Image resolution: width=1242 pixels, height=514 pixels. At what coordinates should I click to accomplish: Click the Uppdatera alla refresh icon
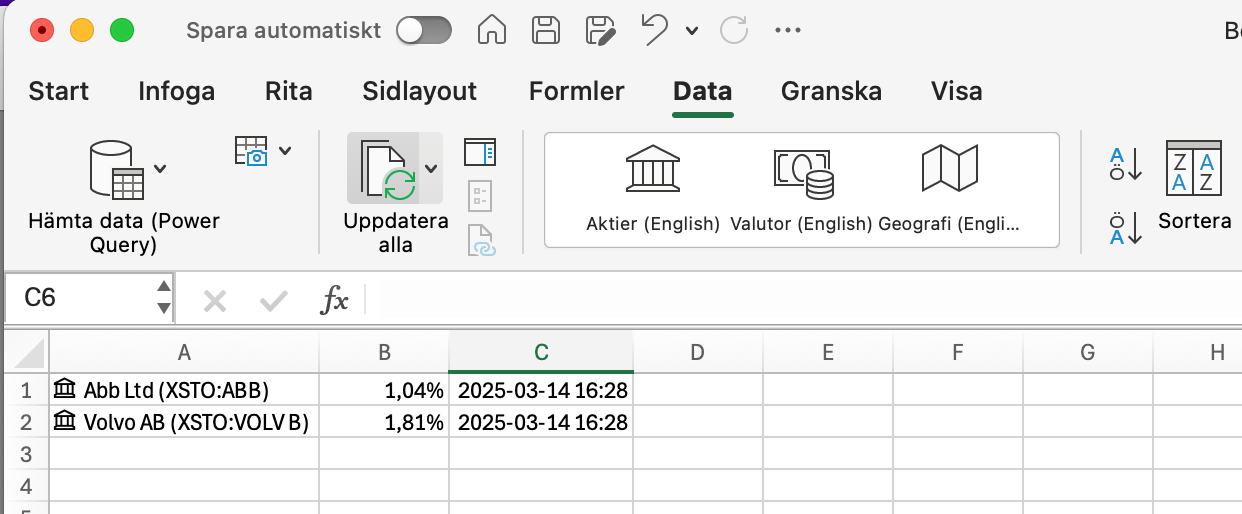[x=385, y=169]
